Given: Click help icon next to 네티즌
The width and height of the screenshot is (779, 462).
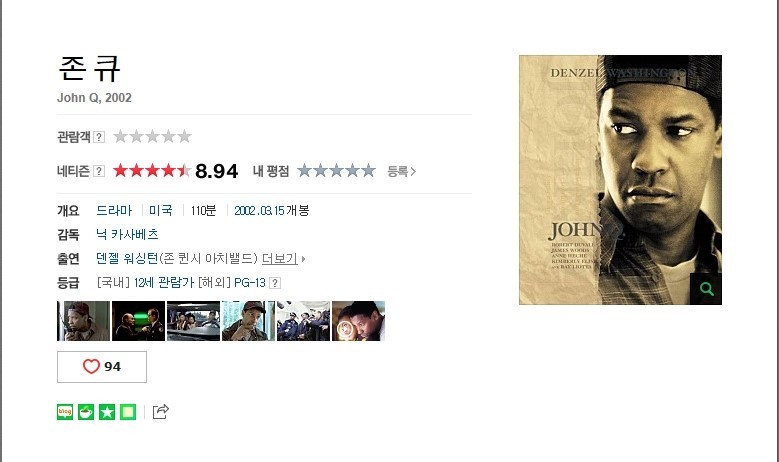Looking at the screenshot, I should click(99, 171).
